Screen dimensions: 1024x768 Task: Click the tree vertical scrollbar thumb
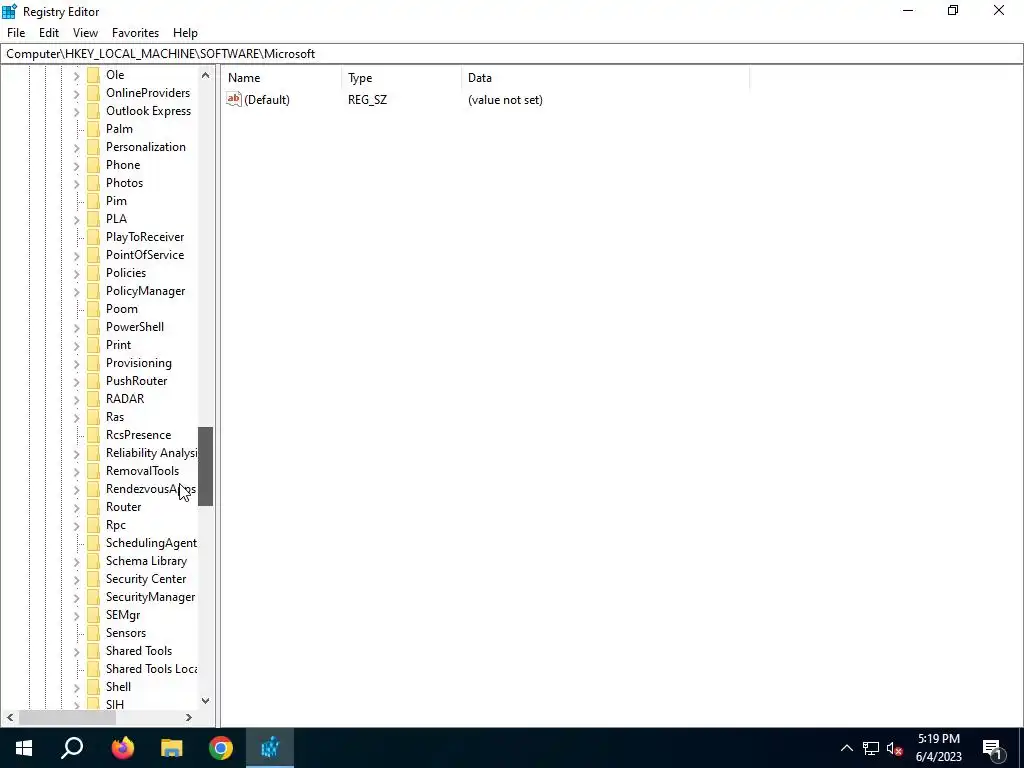[206, 466]
